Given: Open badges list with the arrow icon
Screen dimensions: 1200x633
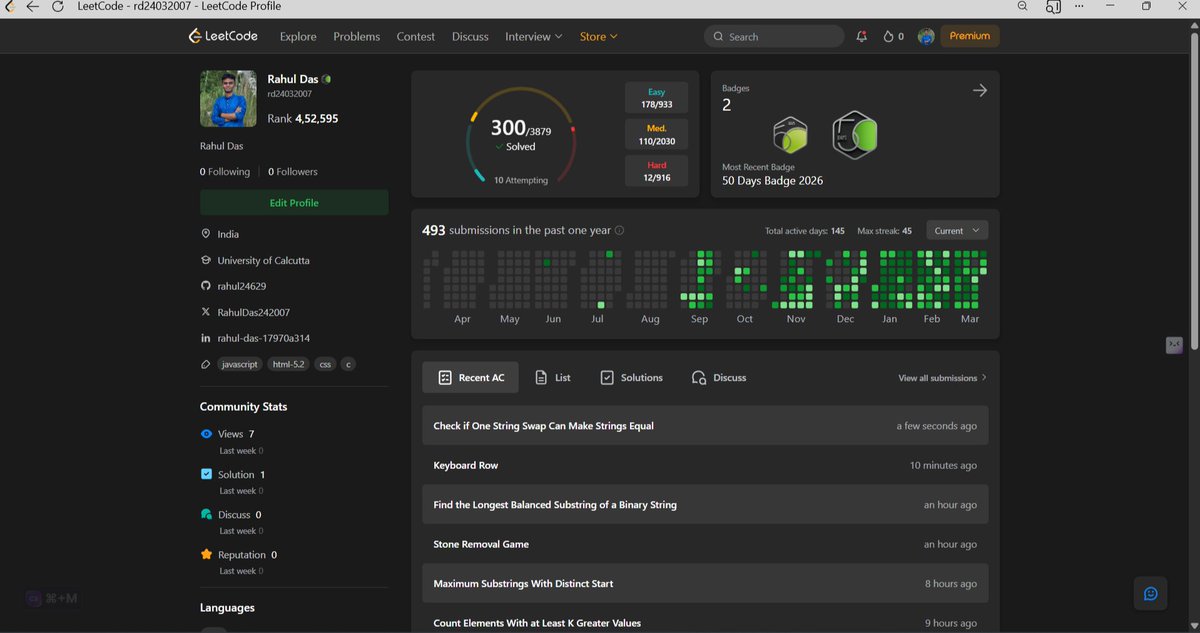Looking at the screenshot, I should [x=980, y=90].
